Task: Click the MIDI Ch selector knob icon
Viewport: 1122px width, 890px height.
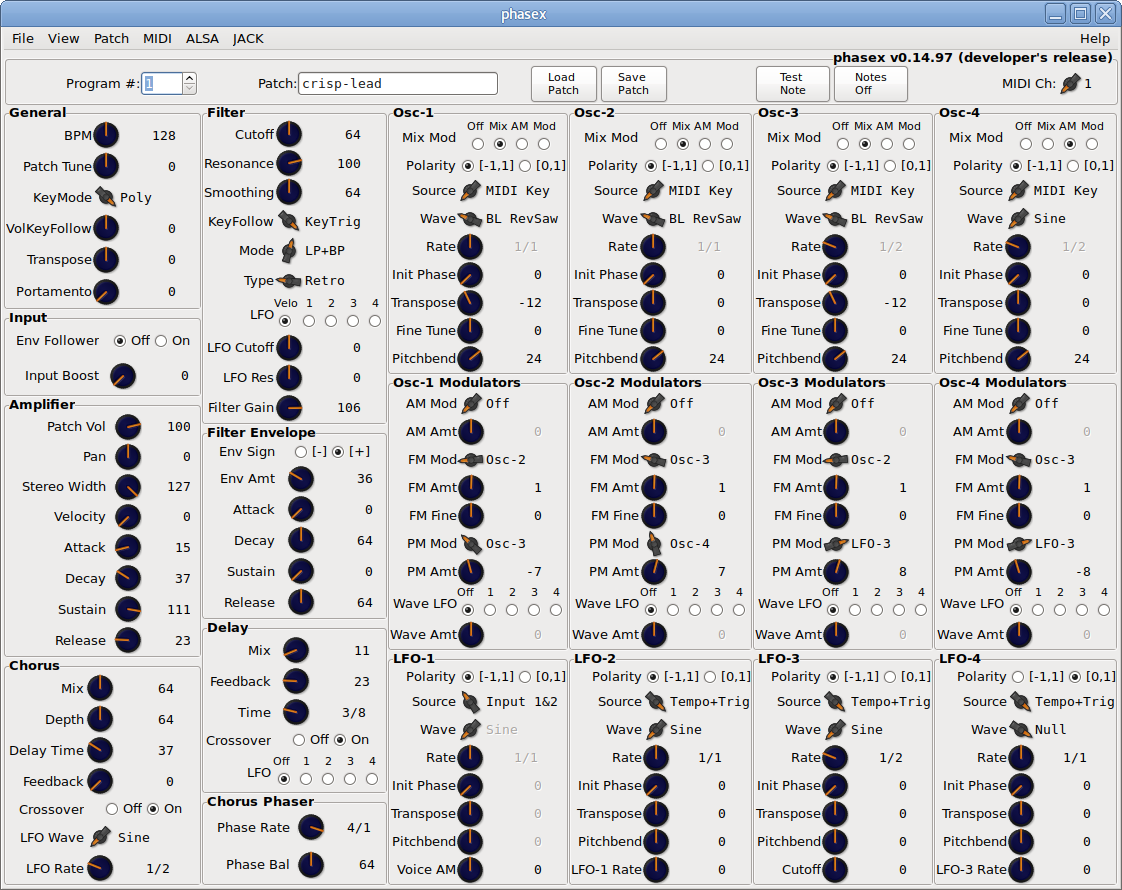Action: pyautogui.click(x=1070, y=83)
